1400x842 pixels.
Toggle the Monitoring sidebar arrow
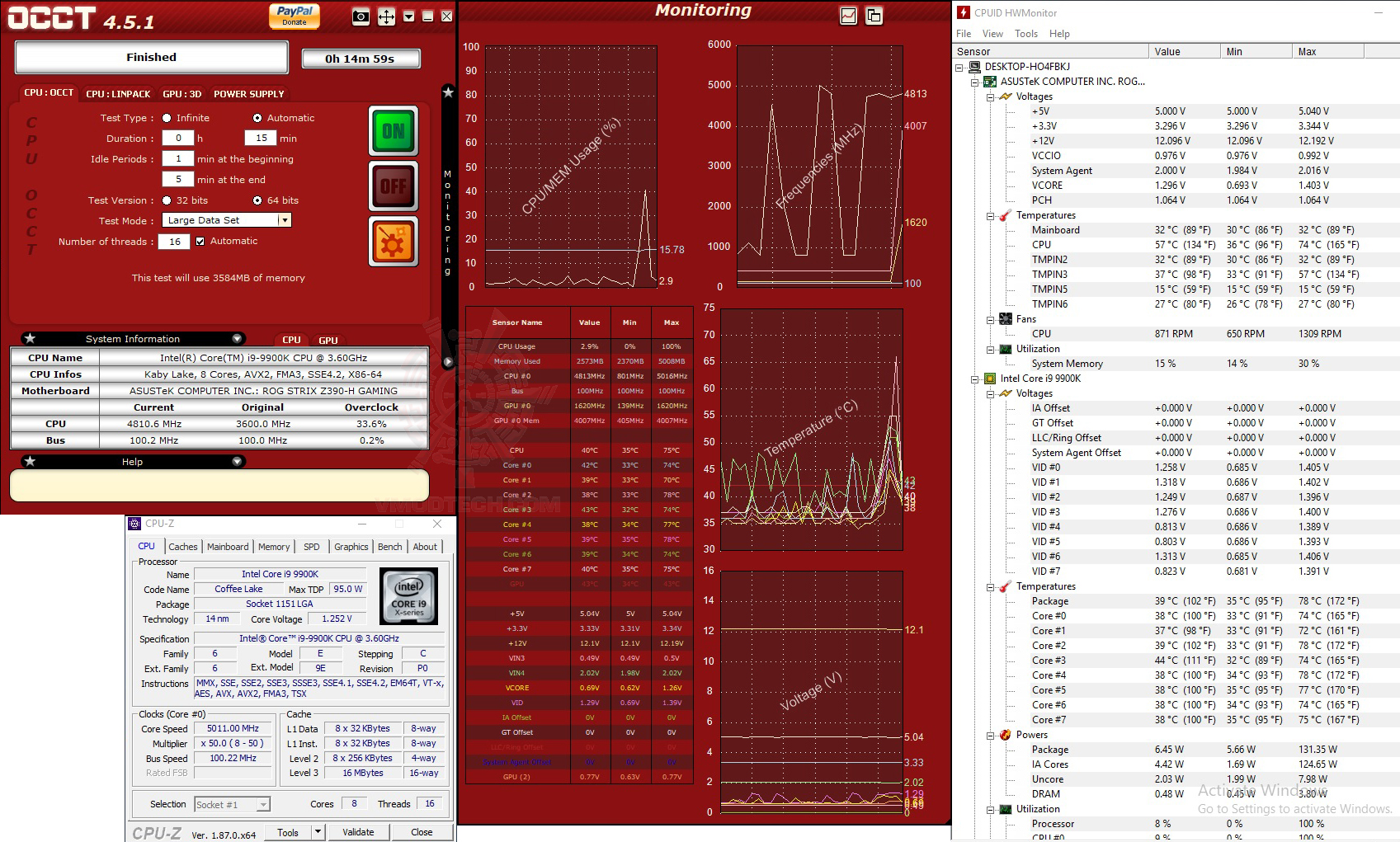click(448, 361)
